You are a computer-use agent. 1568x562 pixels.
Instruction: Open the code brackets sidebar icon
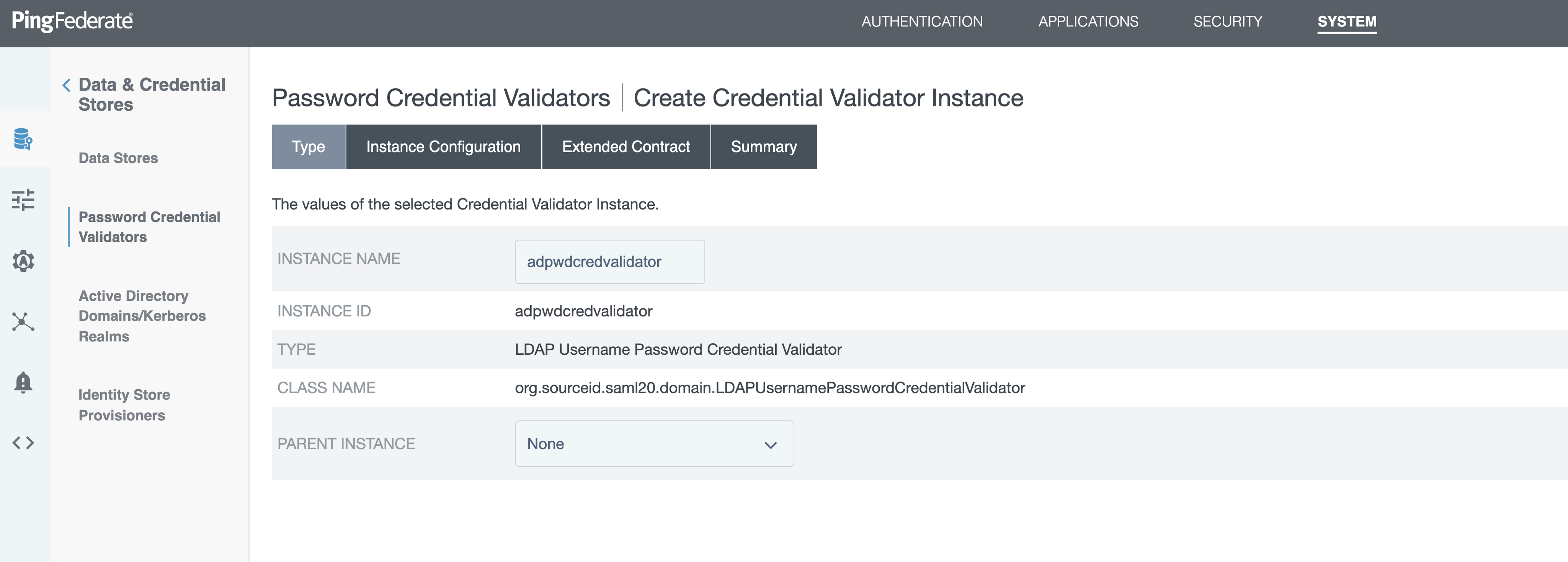click(x=23, y=442)
